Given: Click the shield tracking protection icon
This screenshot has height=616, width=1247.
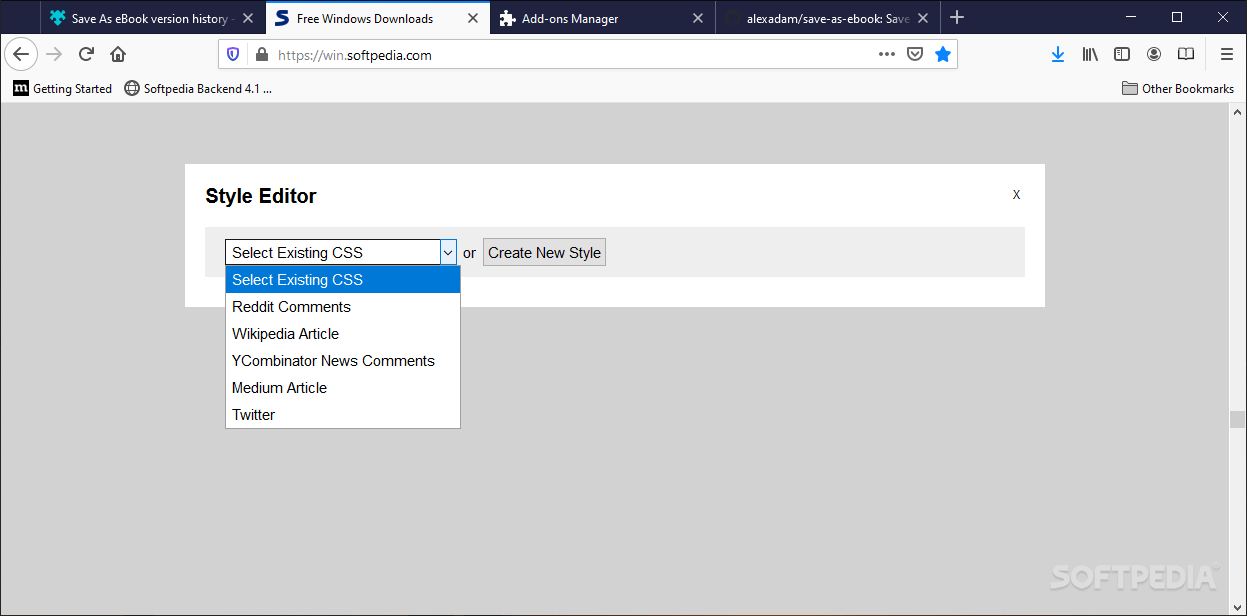Looking at the screenshot, I should point(233,54).
